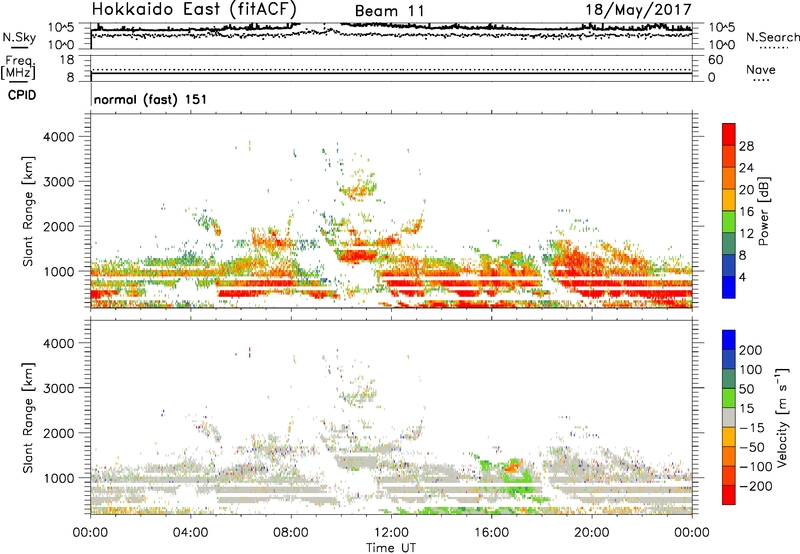Click the 'Beam 11' label
The image size is (800, 554).
click(389, 11)
